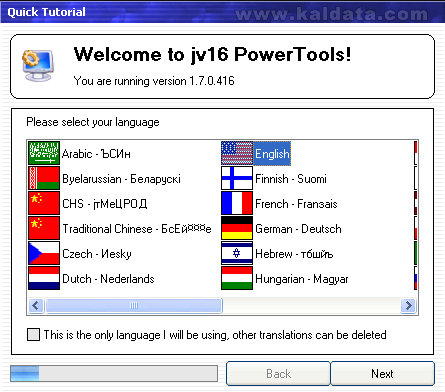Select the highlighted 'English' language label
Screen dimensions: 445x392
point(272,154)
